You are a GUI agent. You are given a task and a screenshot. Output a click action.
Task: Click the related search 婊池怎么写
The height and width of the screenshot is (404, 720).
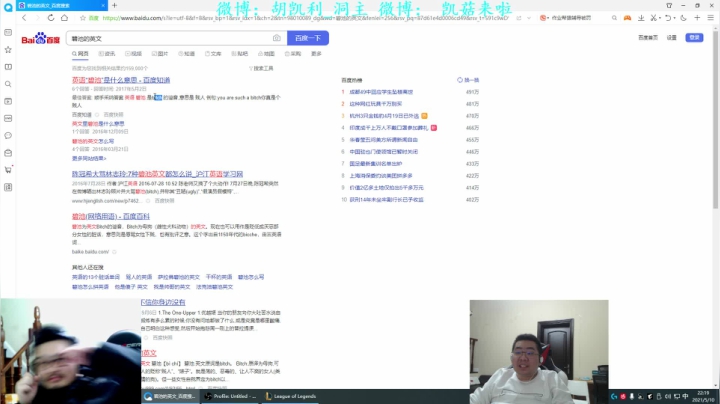click(251, 277)
